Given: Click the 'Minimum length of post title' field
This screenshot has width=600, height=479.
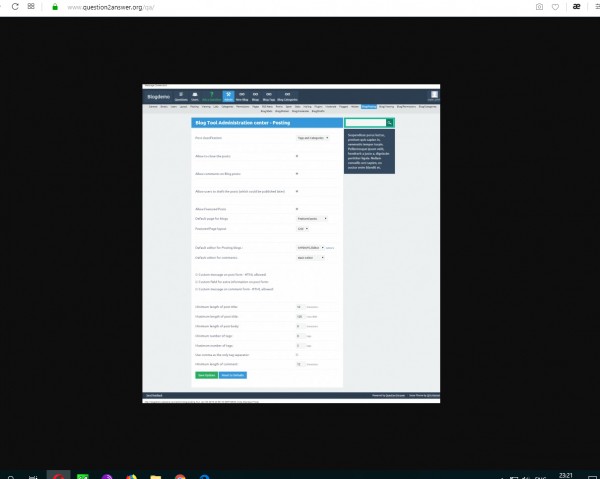Looking at the screenshot, I should [x=300, y=307].
